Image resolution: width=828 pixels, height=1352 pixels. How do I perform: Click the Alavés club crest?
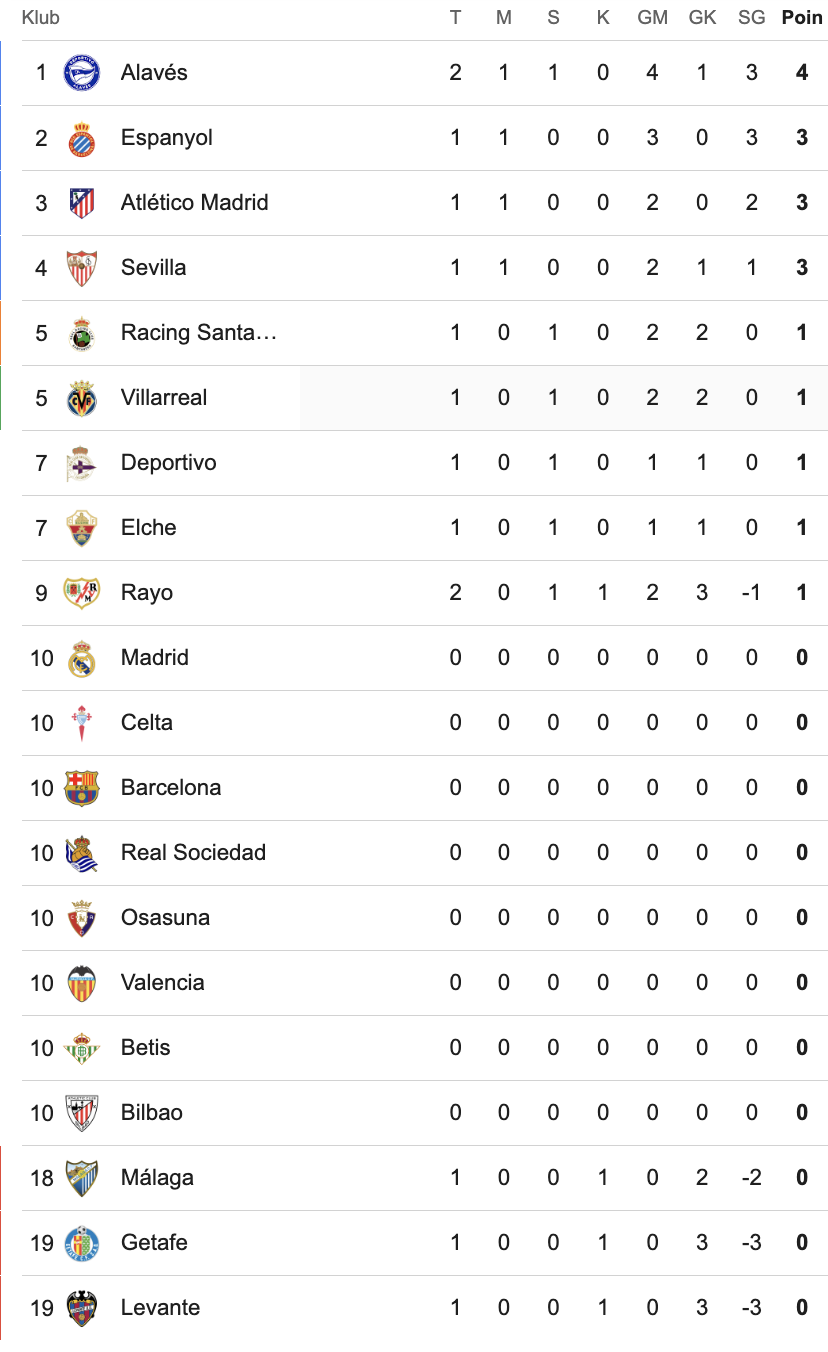[81, 73]
